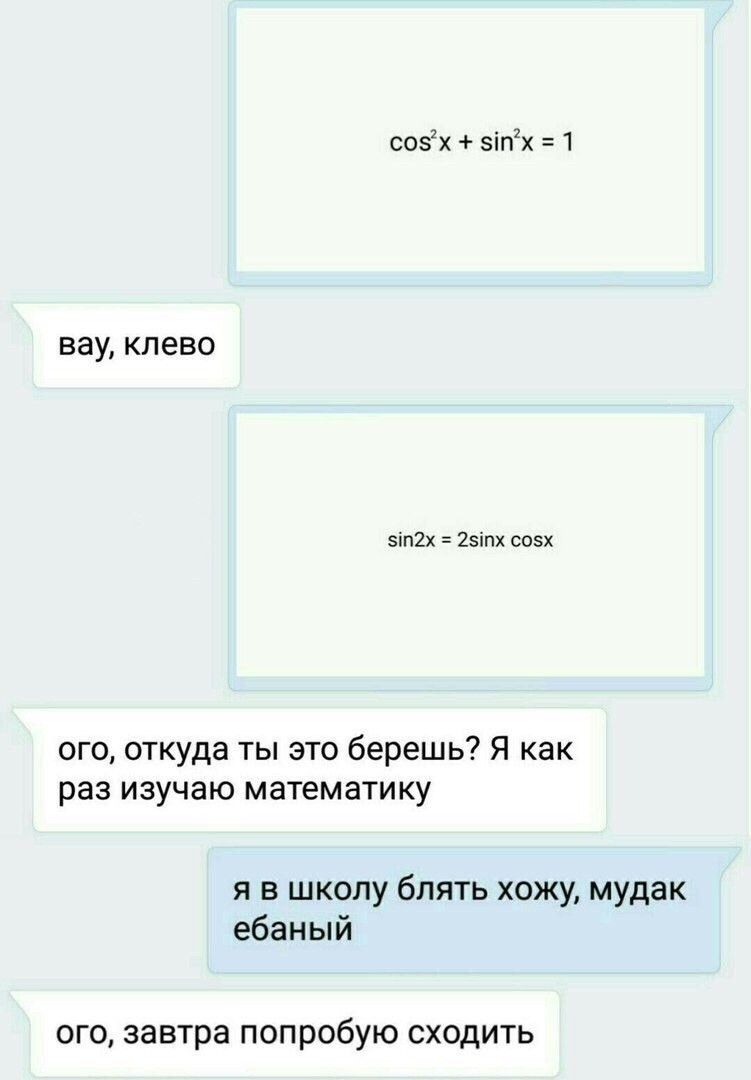Click the word 'попробую' in the last message

point(320,1033)
